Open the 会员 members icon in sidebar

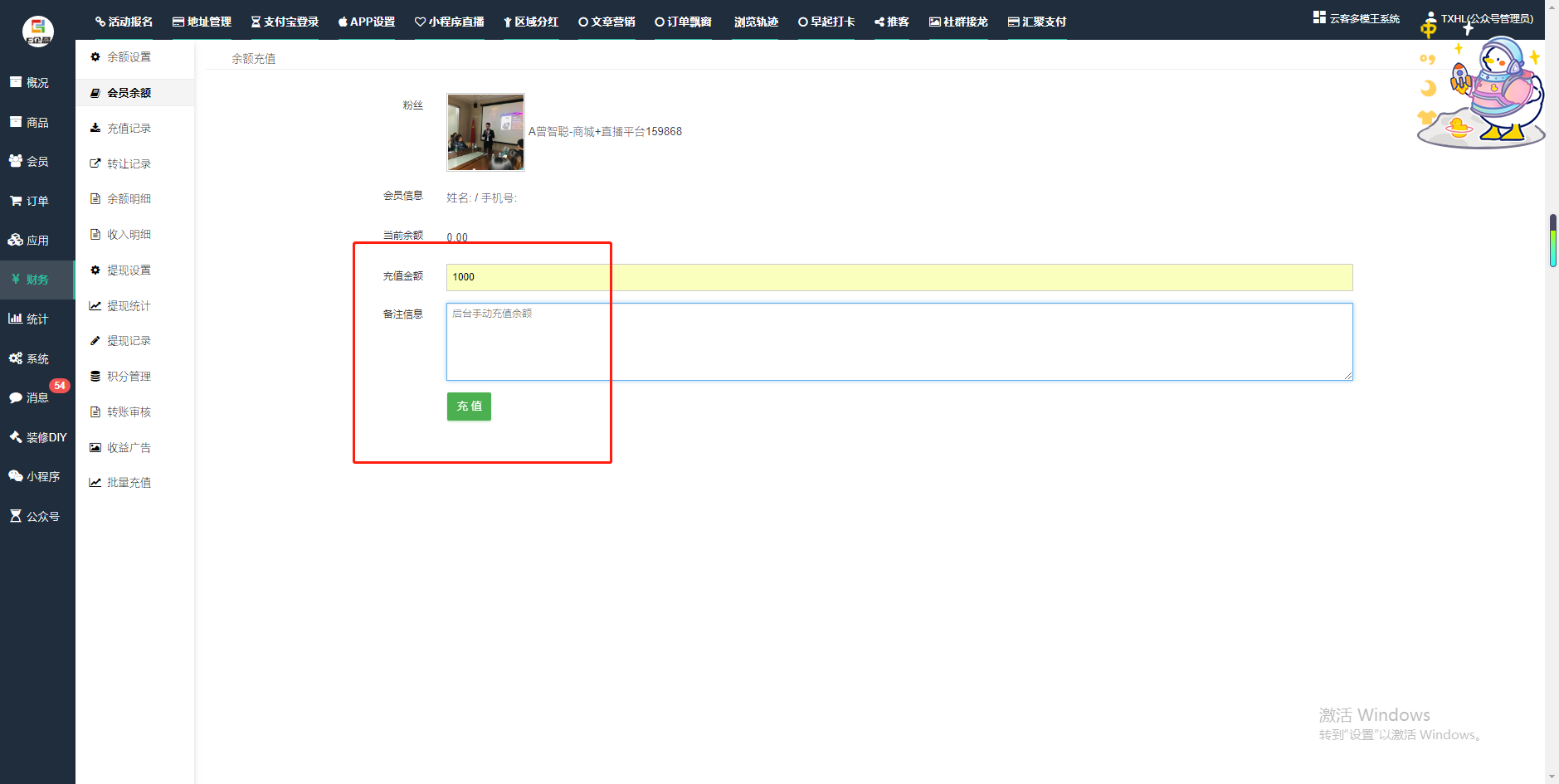pyautogui.click(x=16, y=161)
